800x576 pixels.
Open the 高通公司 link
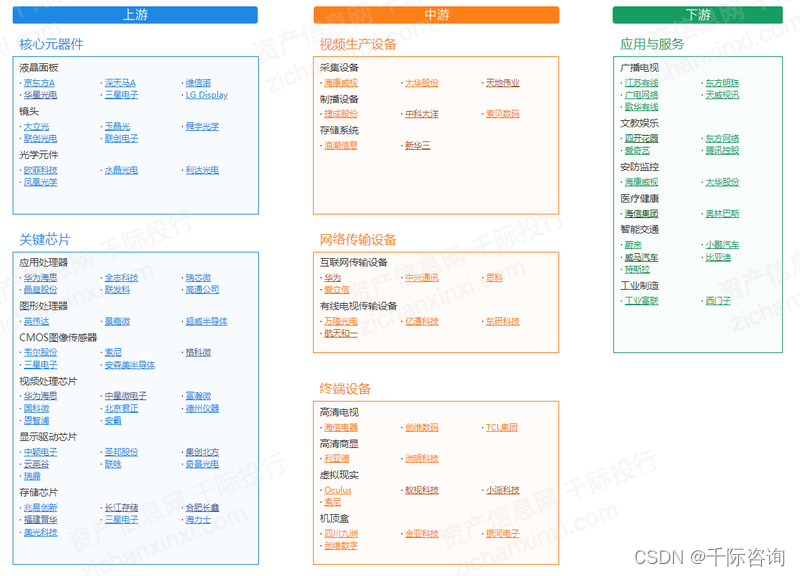tap(202, 290)
